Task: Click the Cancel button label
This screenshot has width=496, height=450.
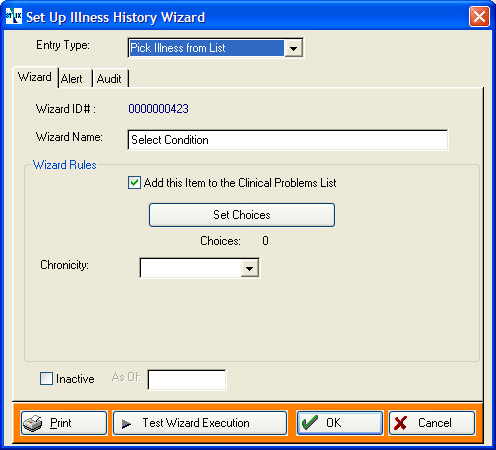Action: (435, 423)
